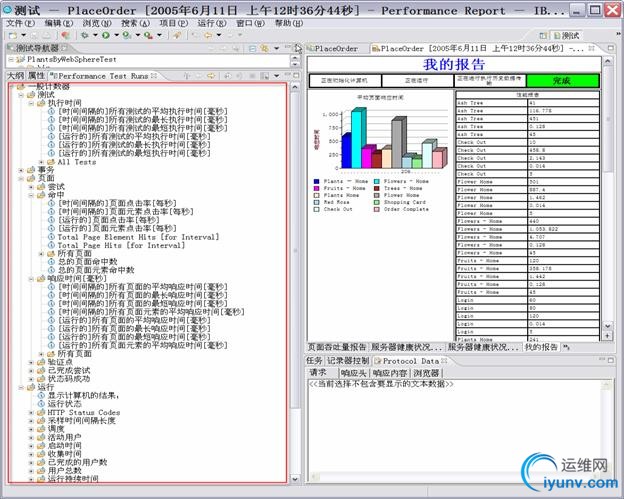Open dropdown arrow beside the green Run icon
The width and height of the screenshot is (624, 499).
116,35
